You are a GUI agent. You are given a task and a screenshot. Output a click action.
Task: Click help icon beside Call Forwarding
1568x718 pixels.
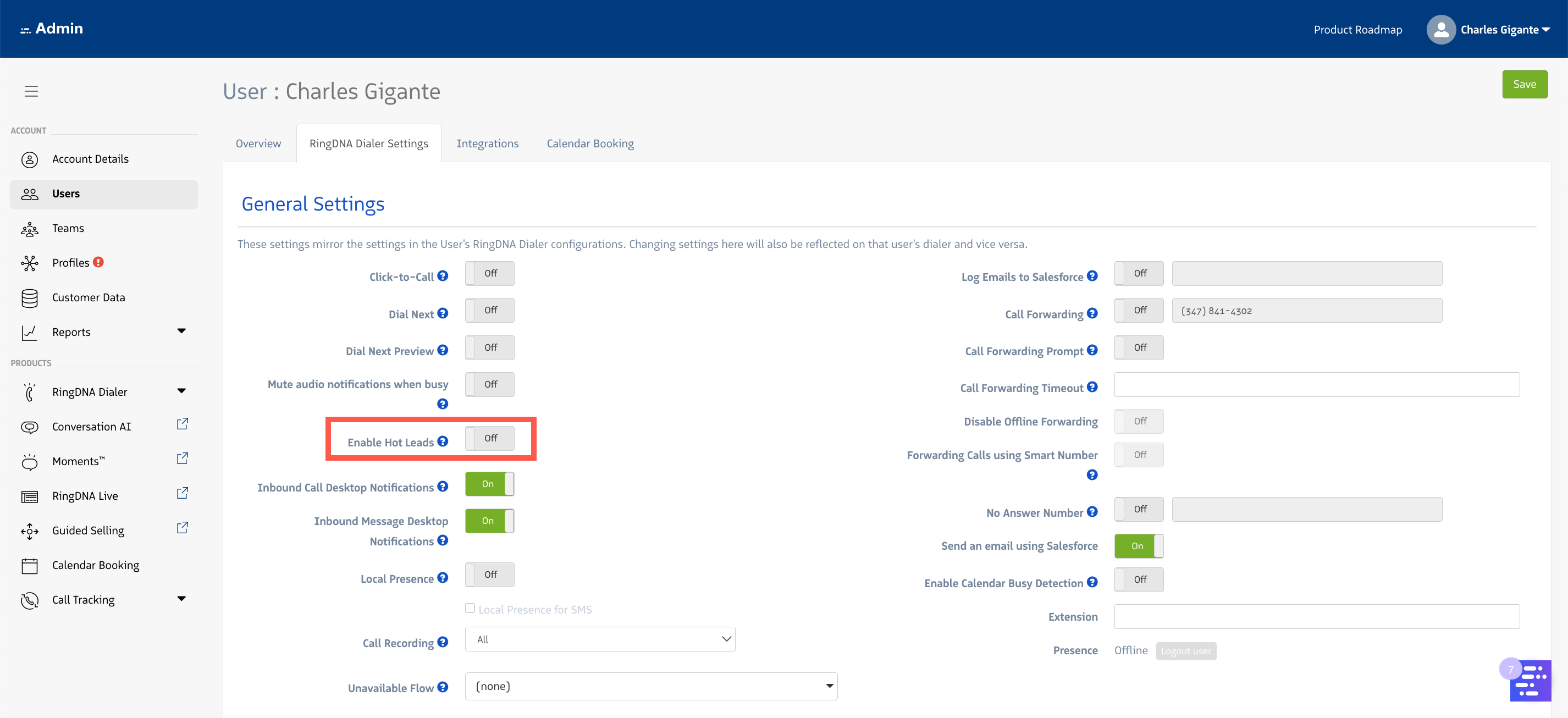[x=1092, y=313]
